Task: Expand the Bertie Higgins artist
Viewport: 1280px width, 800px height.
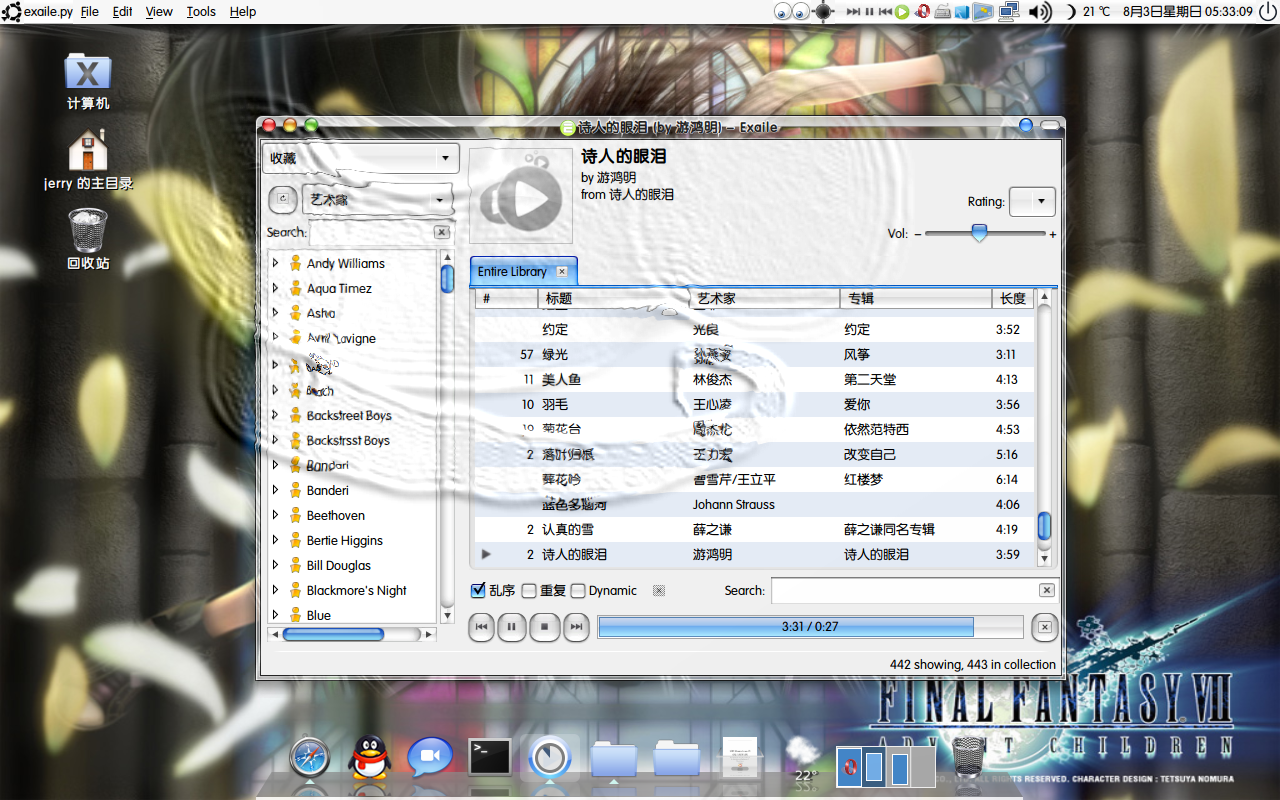Action: (x=275, y=540)
